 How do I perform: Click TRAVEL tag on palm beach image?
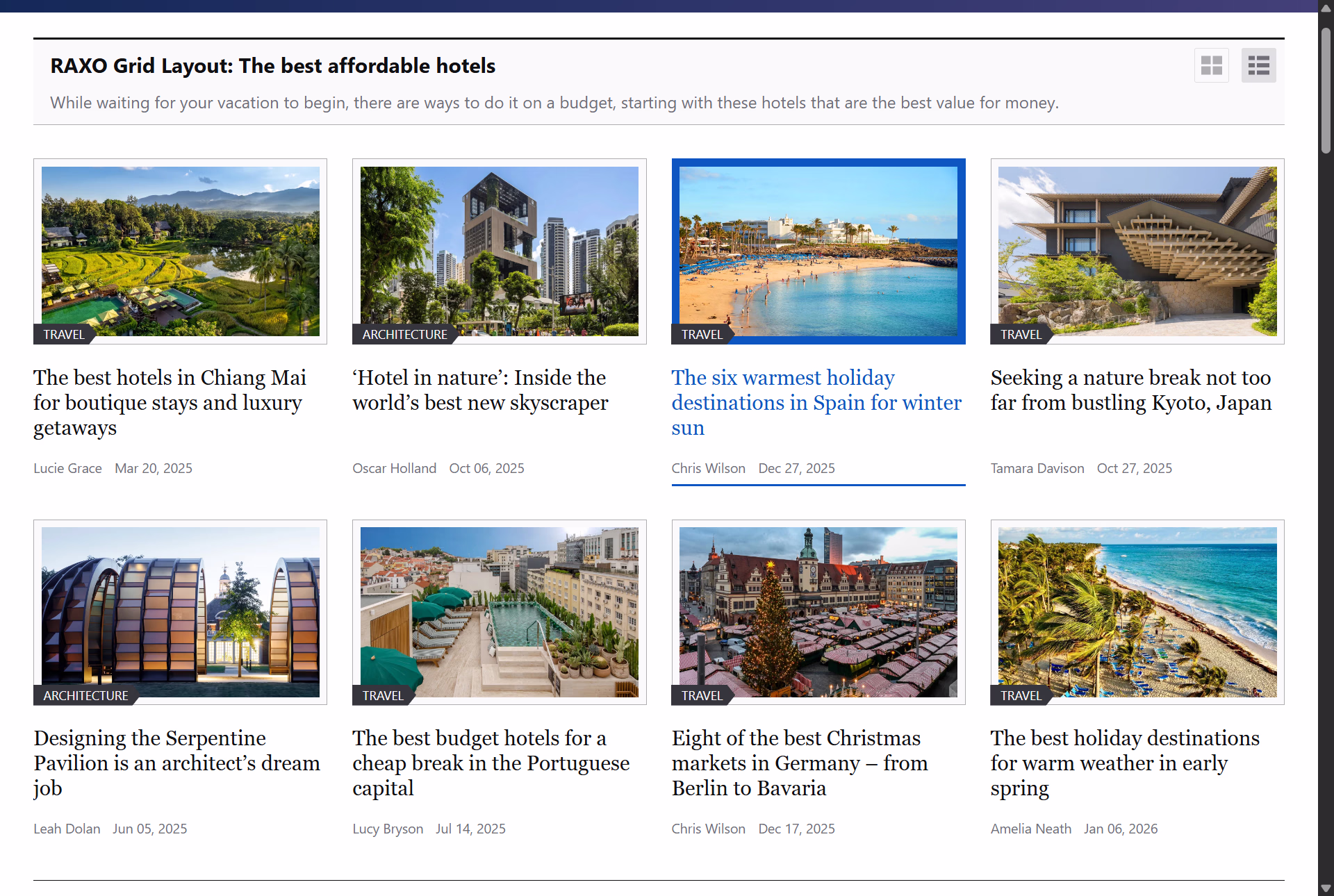coord(1020,695)
